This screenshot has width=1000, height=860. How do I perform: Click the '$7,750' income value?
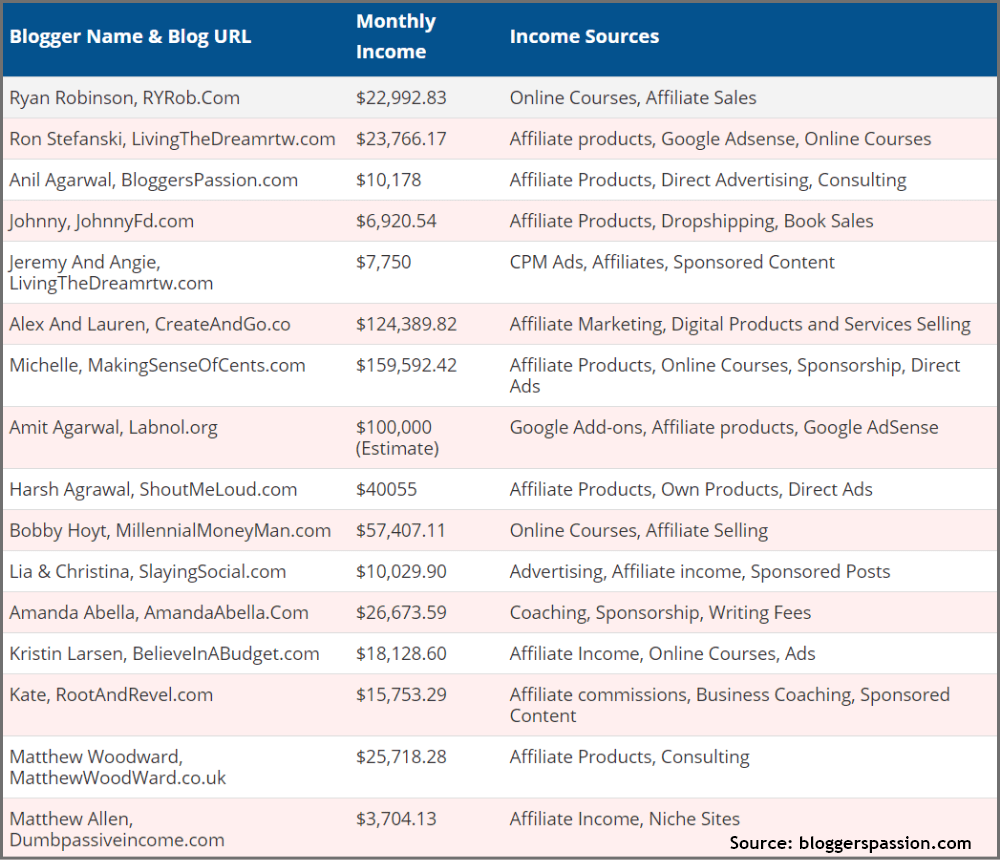coord(383,262)
